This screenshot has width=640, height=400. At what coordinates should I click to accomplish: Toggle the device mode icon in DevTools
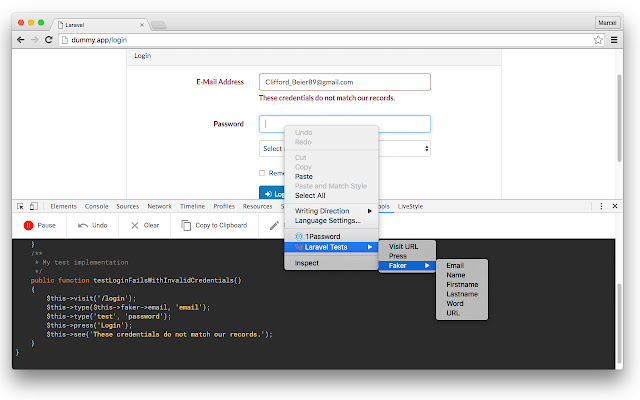33,206
